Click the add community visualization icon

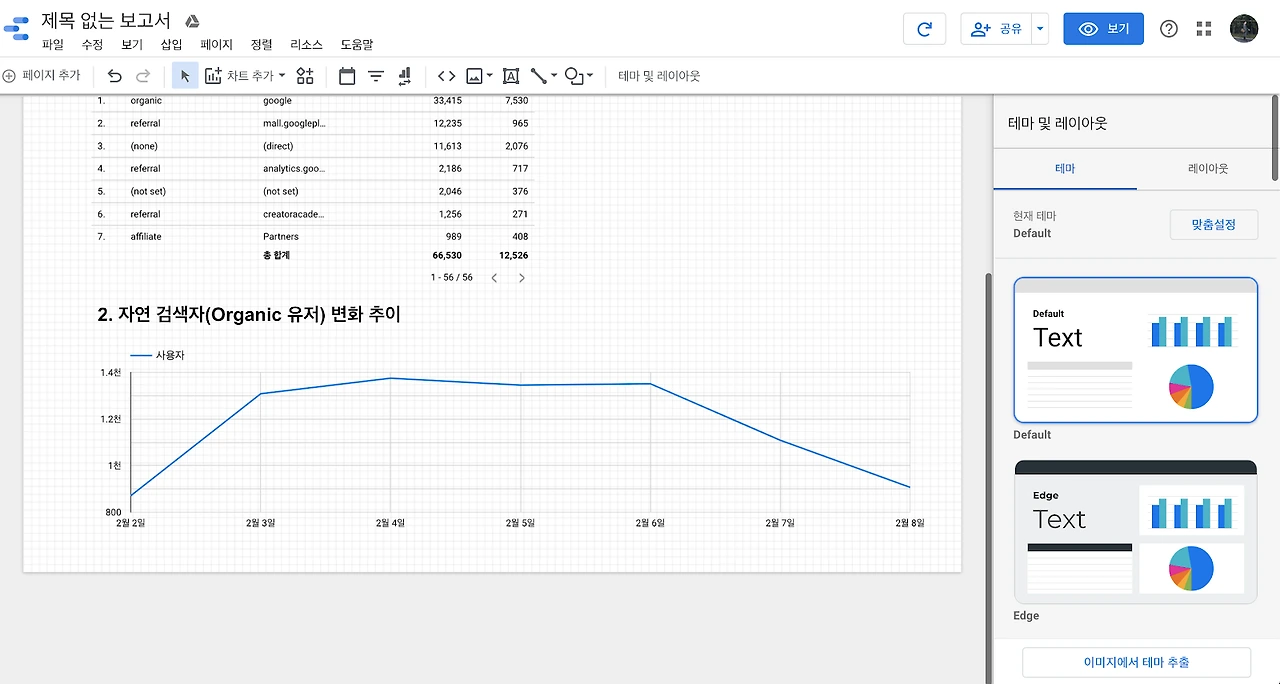[x=305, y=76]
